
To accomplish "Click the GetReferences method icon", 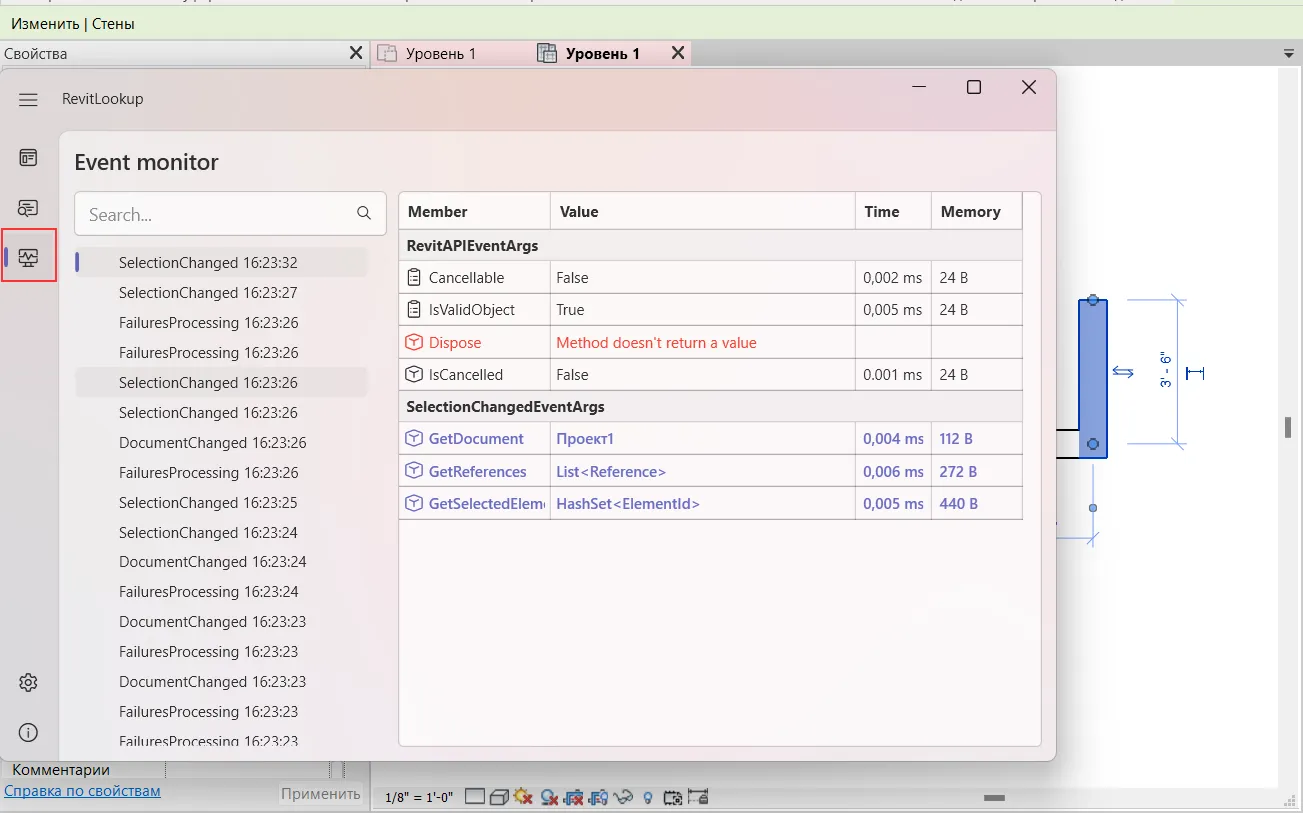I will tap(414, 471).
